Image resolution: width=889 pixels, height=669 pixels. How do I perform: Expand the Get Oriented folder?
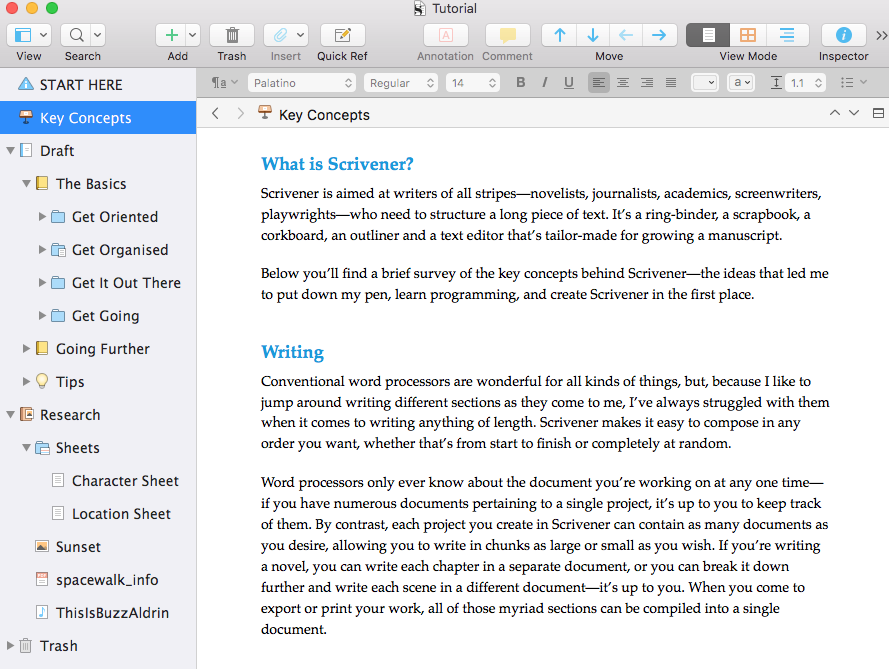(42, 217)
